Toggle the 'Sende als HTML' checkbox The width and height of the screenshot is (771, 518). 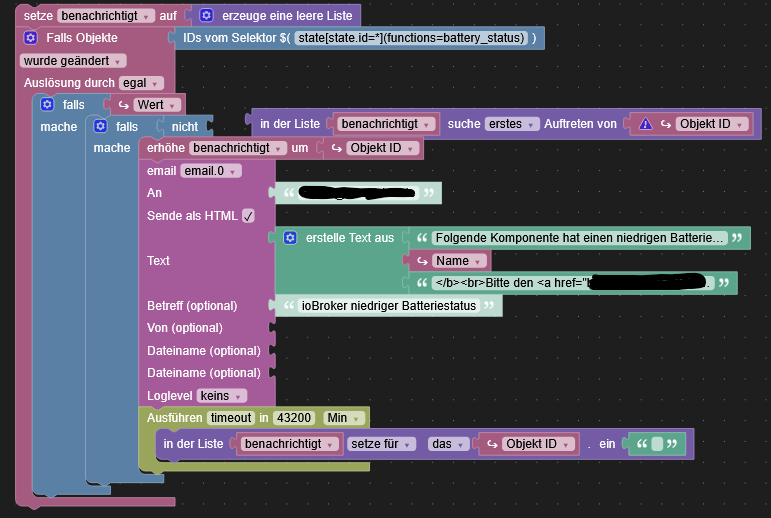click(248, 216)
